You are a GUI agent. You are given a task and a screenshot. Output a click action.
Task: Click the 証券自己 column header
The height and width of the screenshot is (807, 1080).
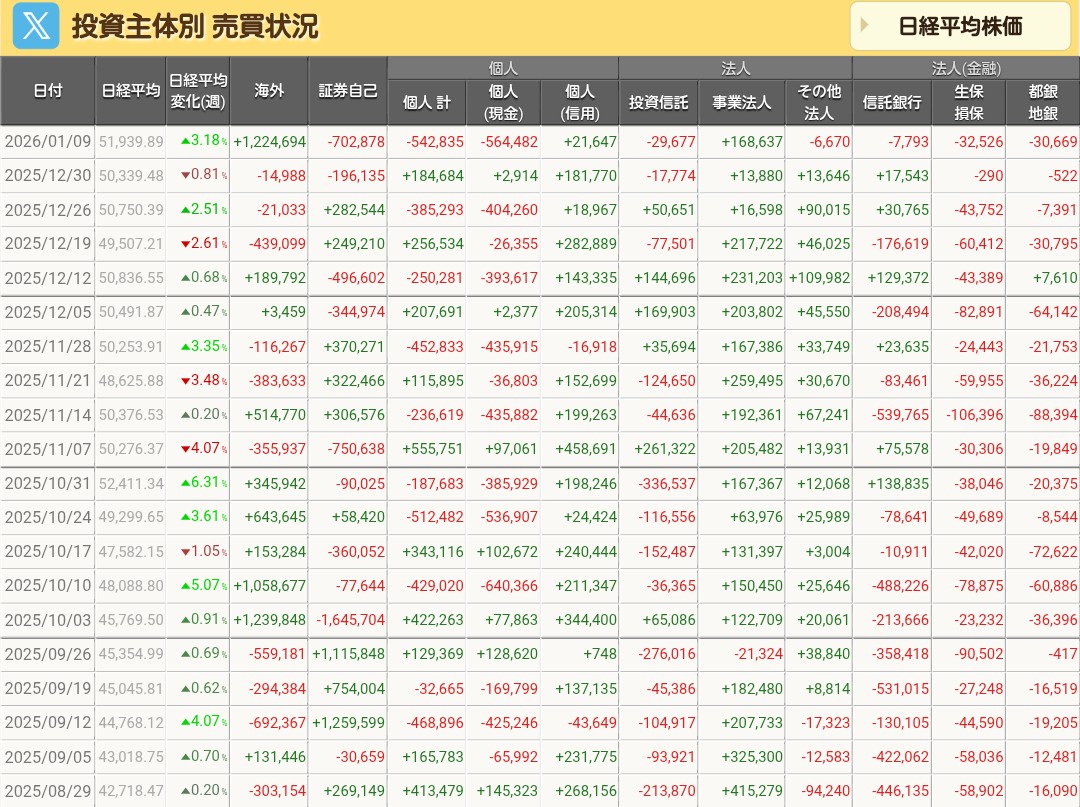348,91
